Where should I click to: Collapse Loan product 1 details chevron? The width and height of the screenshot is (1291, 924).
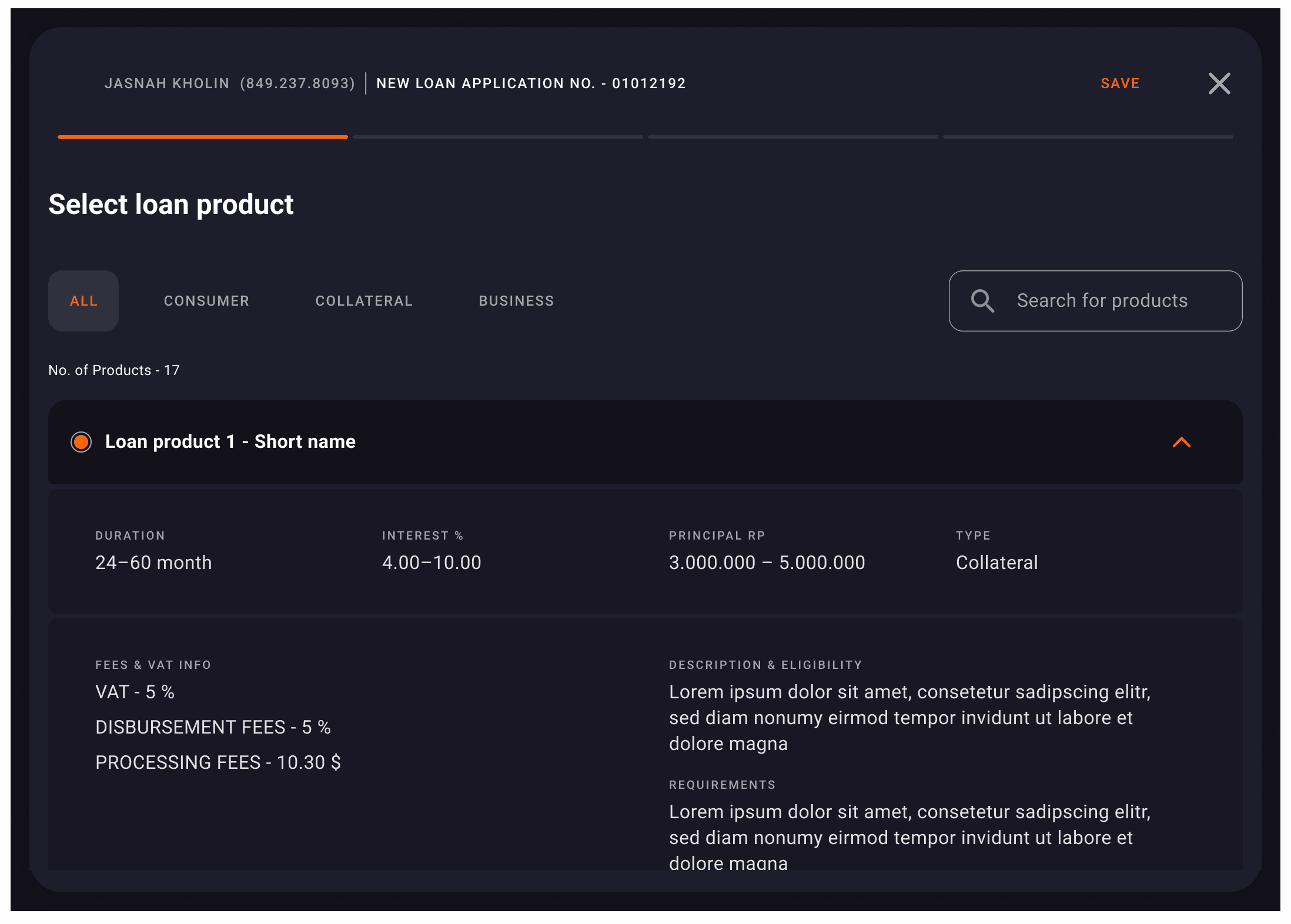[1182, 442]
